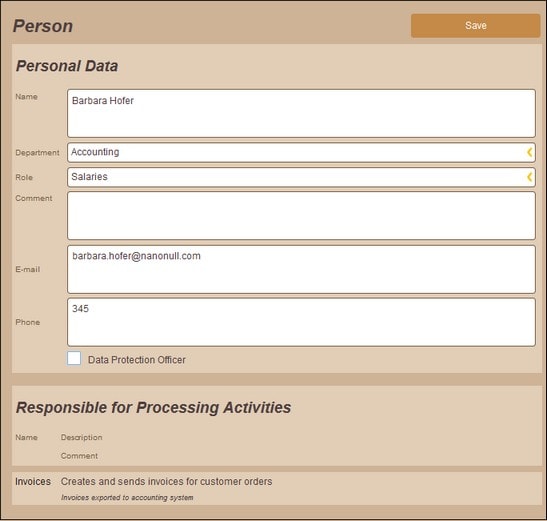Screen dimensions: 547x521
Task: Click the Comment column header in activities
Action: click(x=79, y=456)
